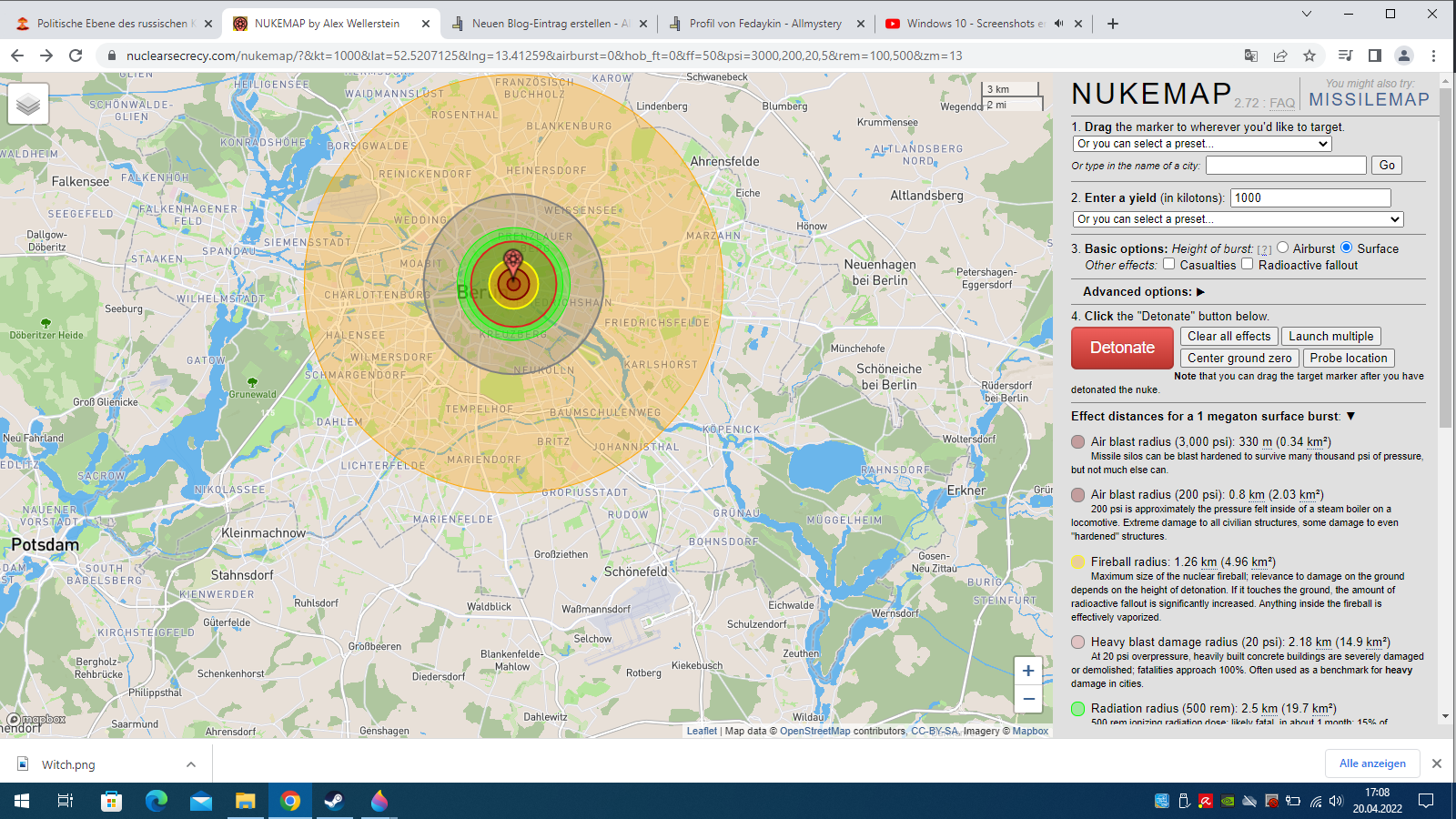The height and width of the screenshot is (819, 1456).
Task: Mute the Windows 10 Screenshots tab audio
Action: pyautogui.click(x=1059, y=24)
